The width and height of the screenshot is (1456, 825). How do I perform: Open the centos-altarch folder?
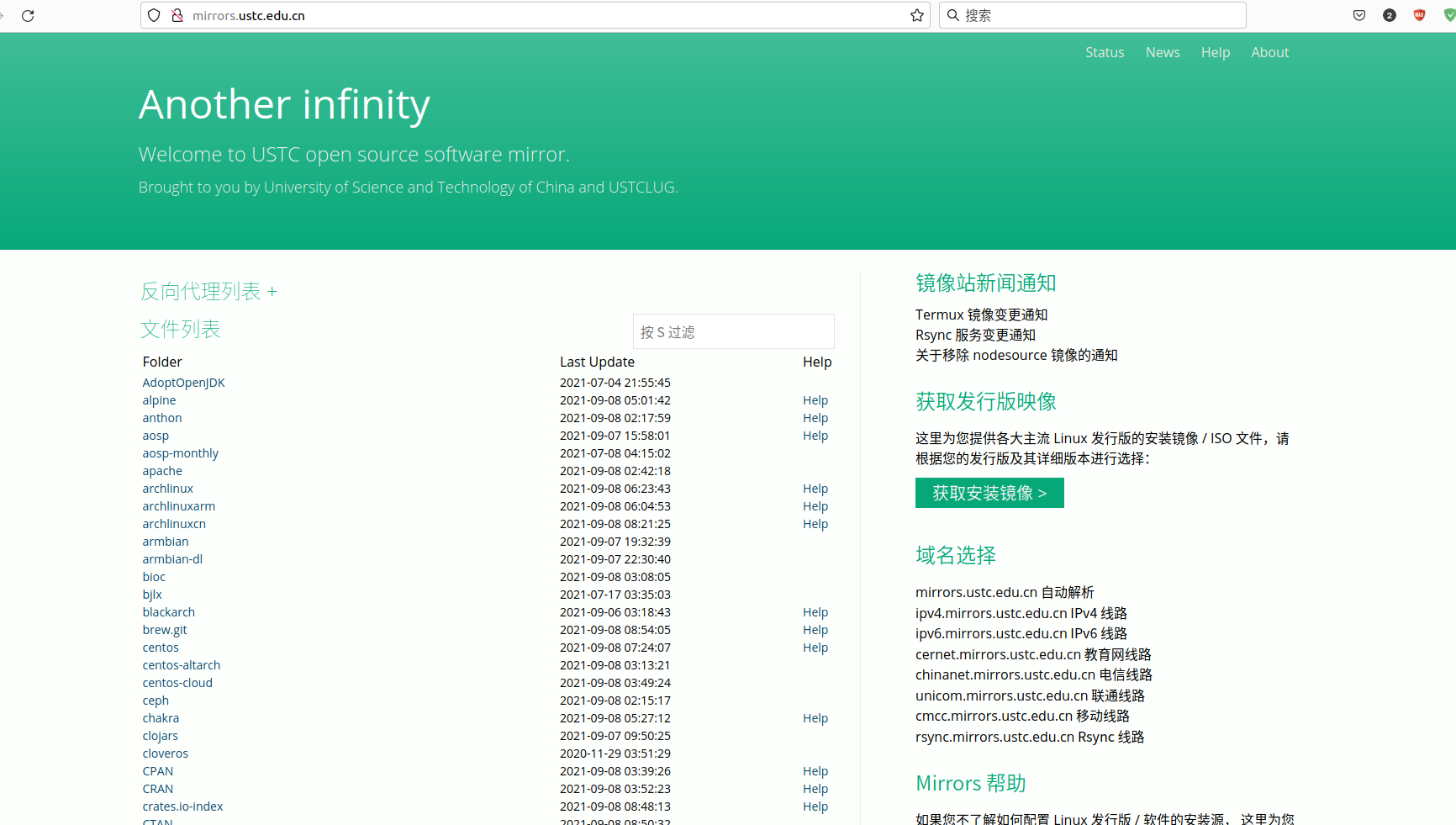(181, 665)
